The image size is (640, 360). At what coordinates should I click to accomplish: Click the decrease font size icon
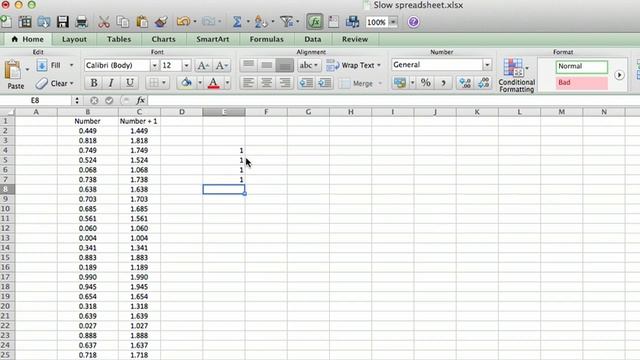(221, 65)
